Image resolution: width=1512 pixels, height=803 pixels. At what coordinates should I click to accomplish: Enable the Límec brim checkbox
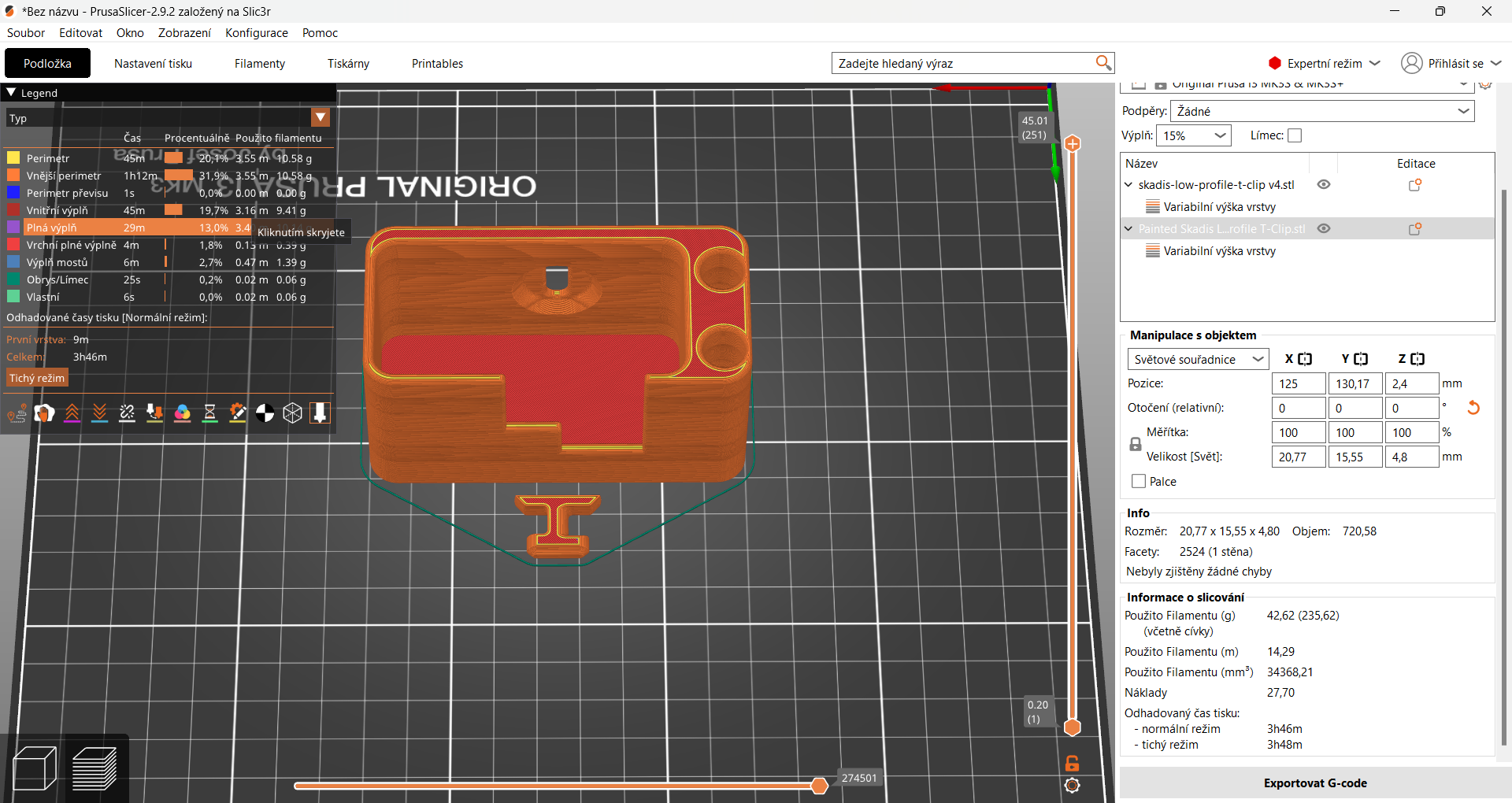tap(1295, 135)
